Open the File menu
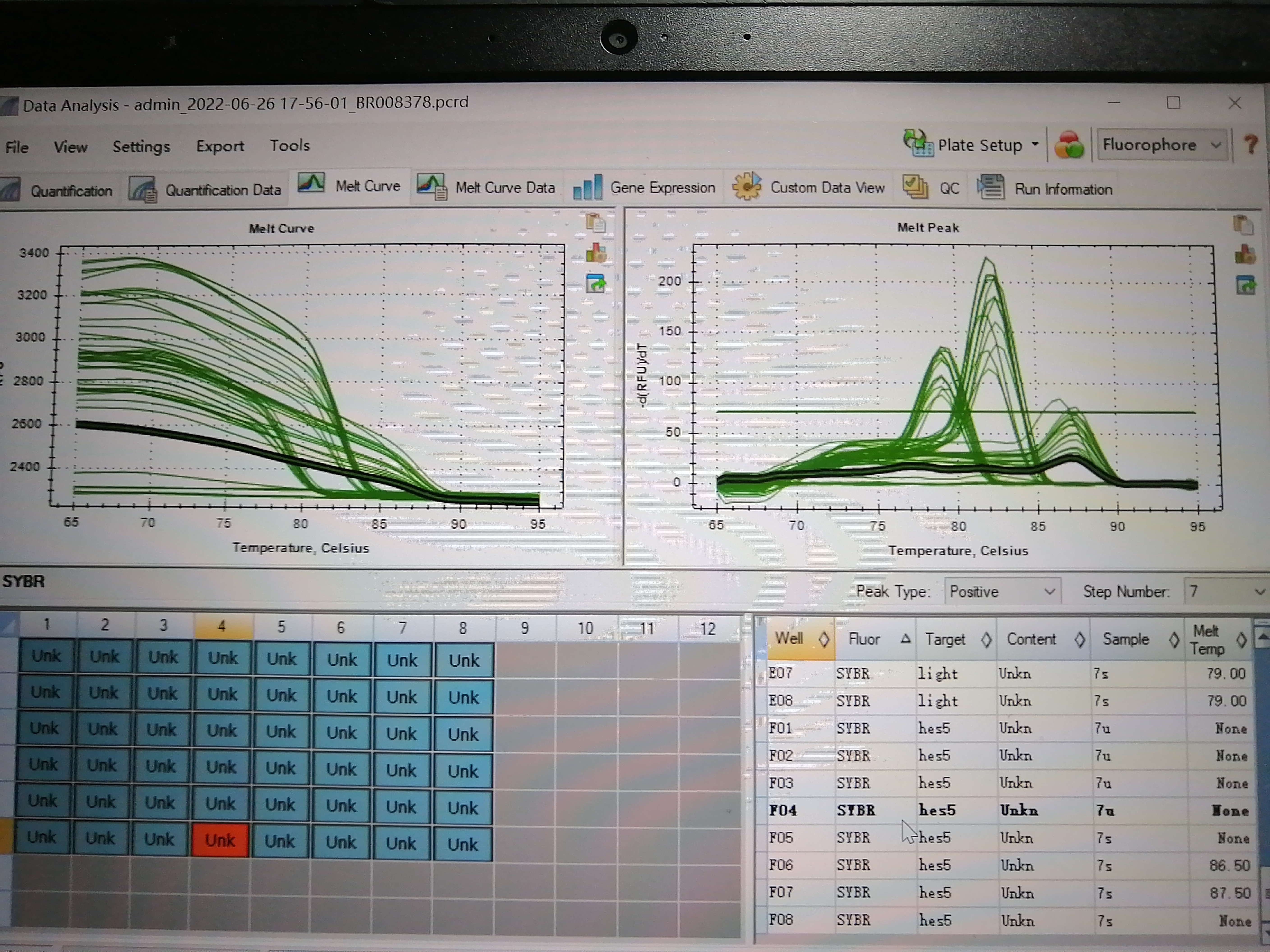 [17, 147]
